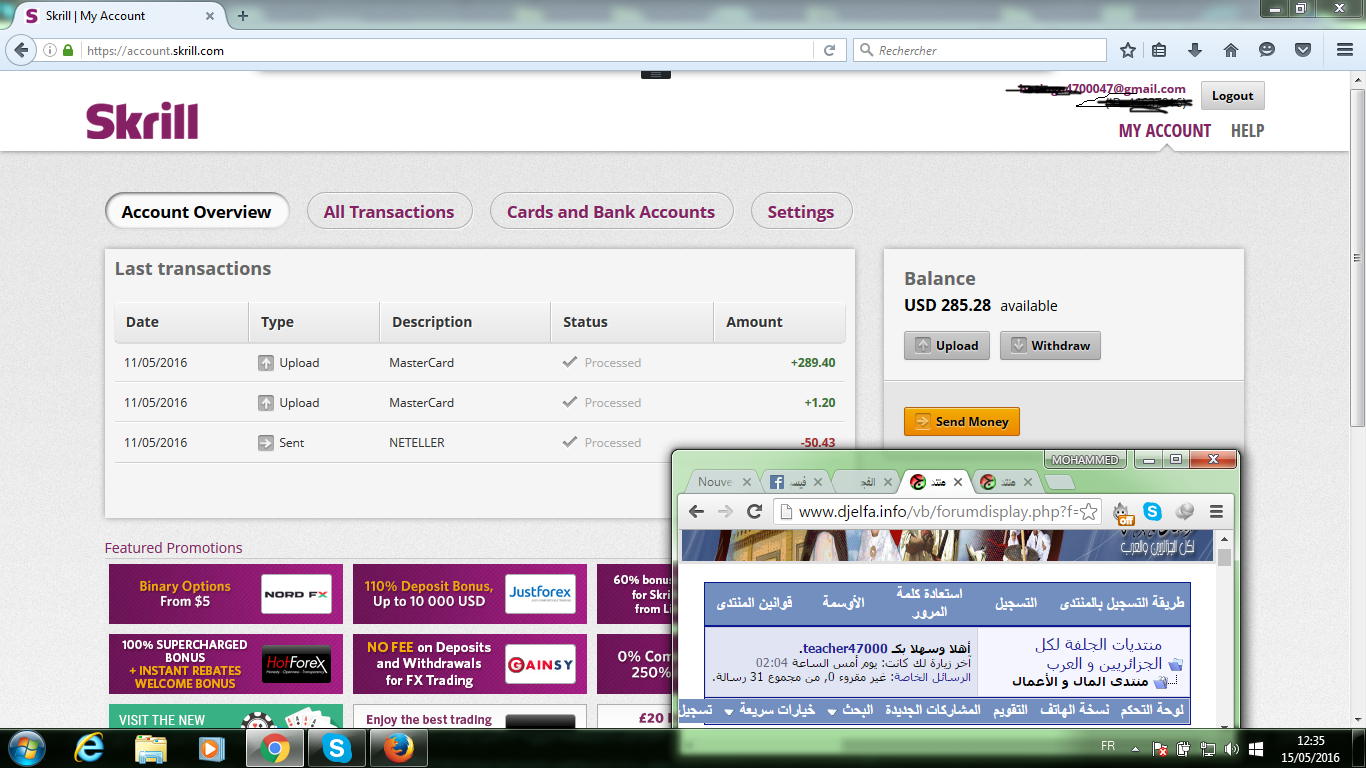Open File Explorer from taskbar
Image resolution: width=1366 pixels, height=768 pixels.
coord(151,748)
